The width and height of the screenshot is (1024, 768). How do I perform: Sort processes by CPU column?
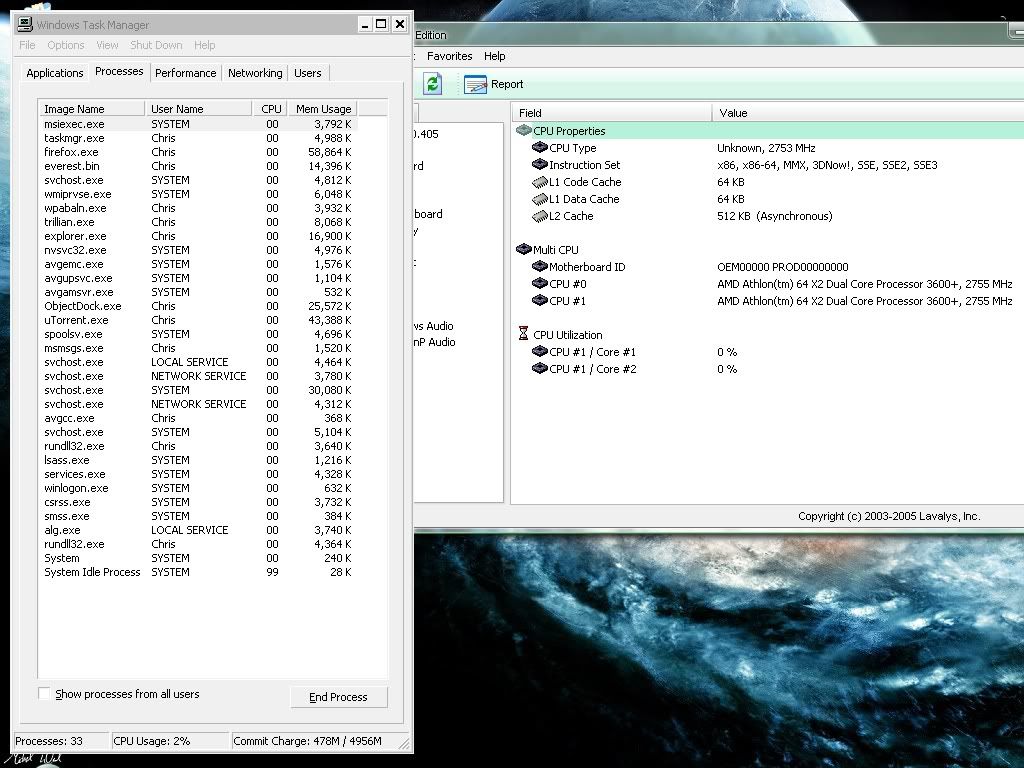[x=271, y=108]
